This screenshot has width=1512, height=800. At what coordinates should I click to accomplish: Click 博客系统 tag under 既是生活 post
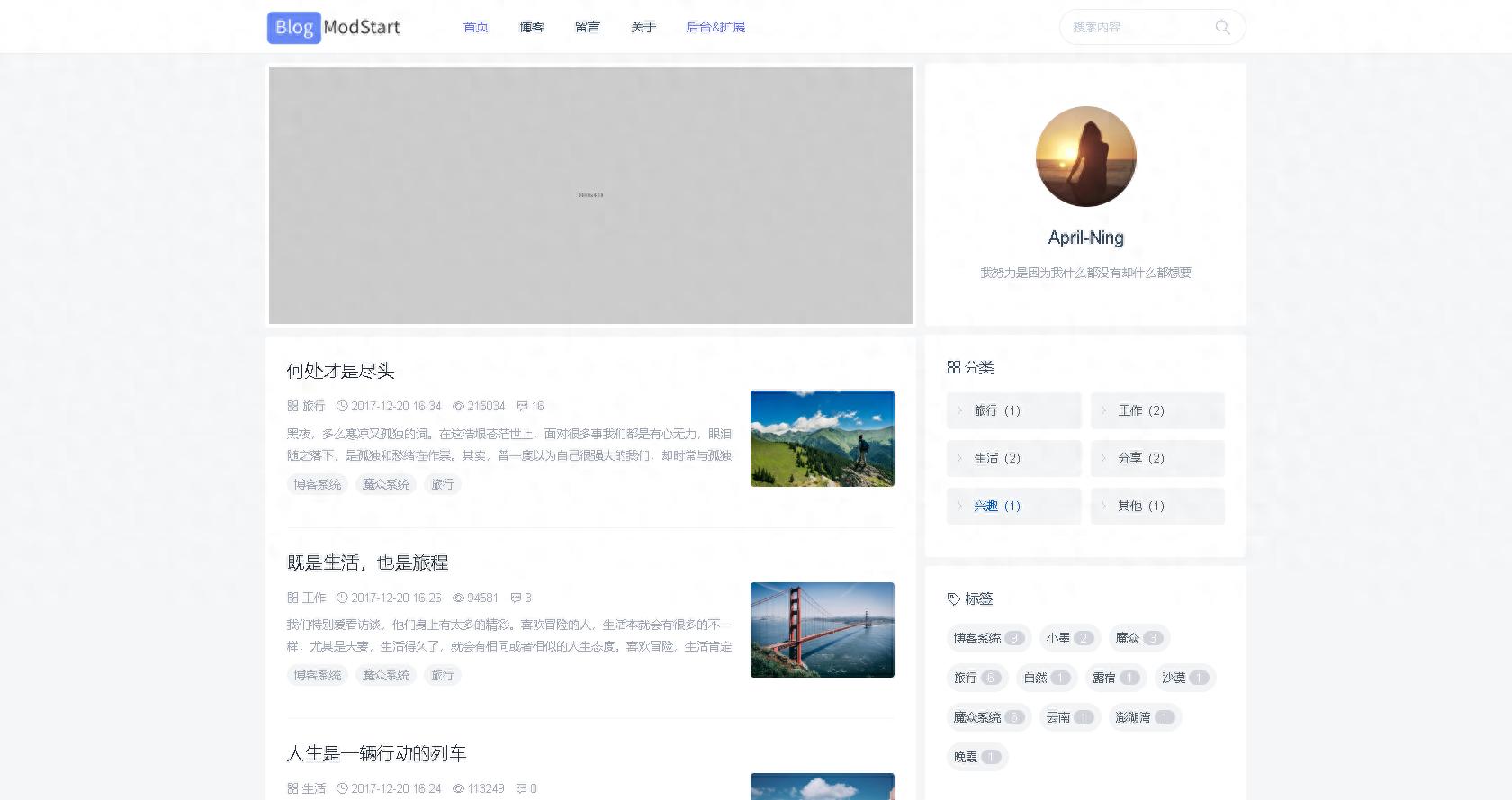(x=318, y=675)
